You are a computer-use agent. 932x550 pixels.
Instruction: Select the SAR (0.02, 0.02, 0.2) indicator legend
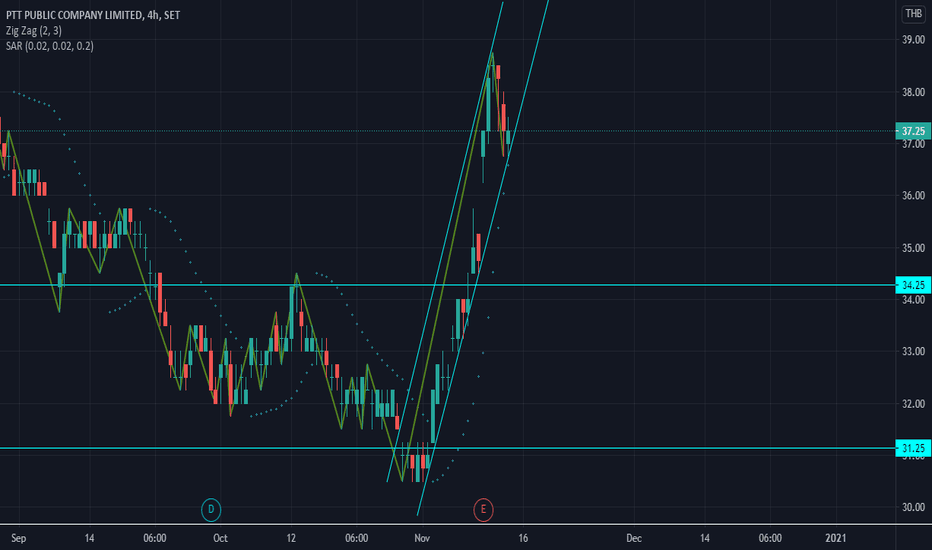(49, 46)
